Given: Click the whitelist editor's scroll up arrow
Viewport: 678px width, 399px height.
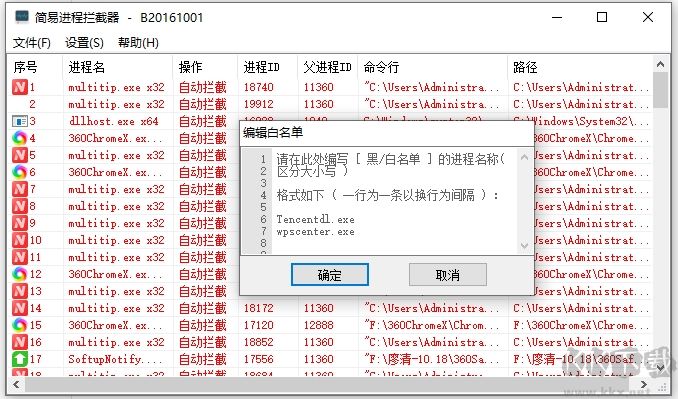Looking at the screenshot, I should click(x=524, y=157).
